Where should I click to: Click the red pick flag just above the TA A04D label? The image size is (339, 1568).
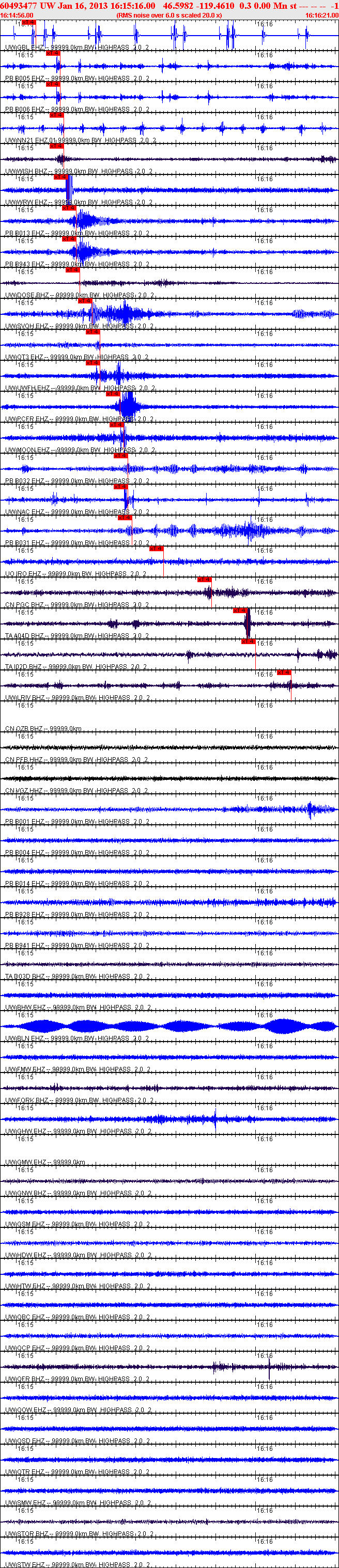[x=240, y=611]
